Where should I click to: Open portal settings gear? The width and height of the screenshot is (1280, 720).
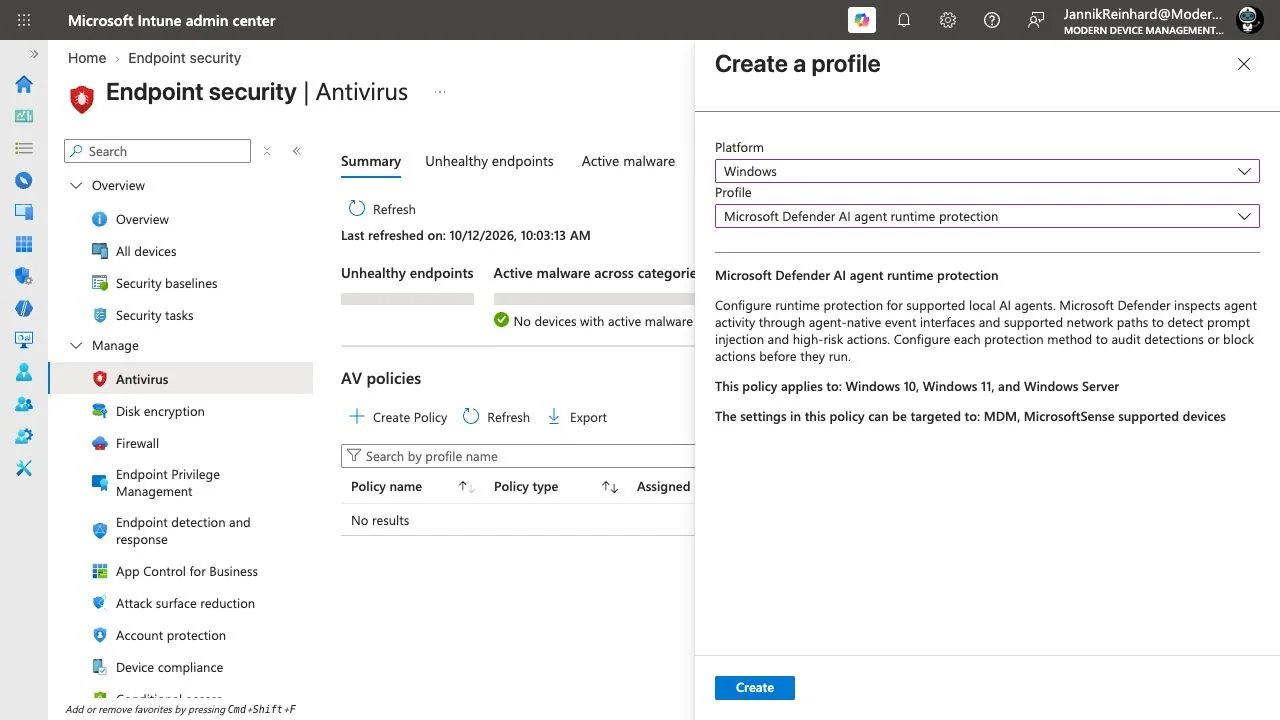pyautogui.click(x=948, y=20)
